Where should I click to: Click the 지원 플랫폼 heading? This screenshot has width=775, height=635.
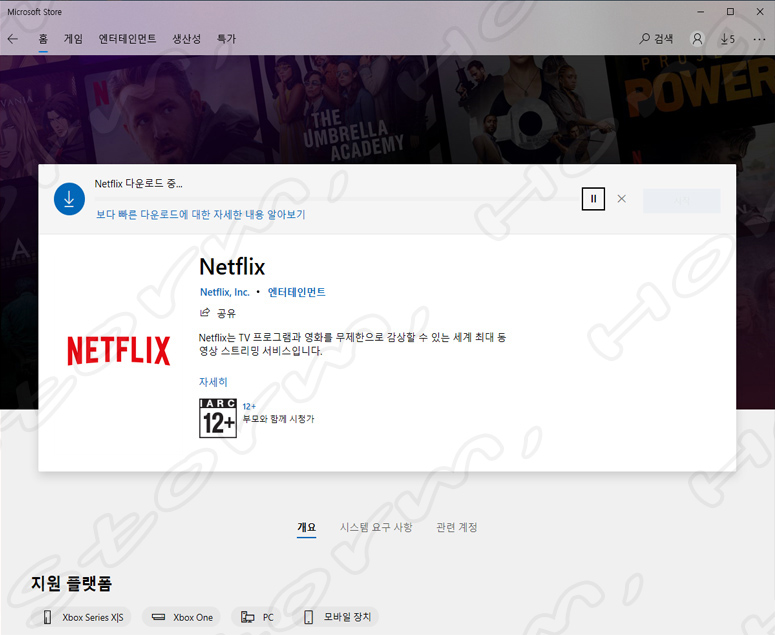pyautogui.click(x=72, y=584)
